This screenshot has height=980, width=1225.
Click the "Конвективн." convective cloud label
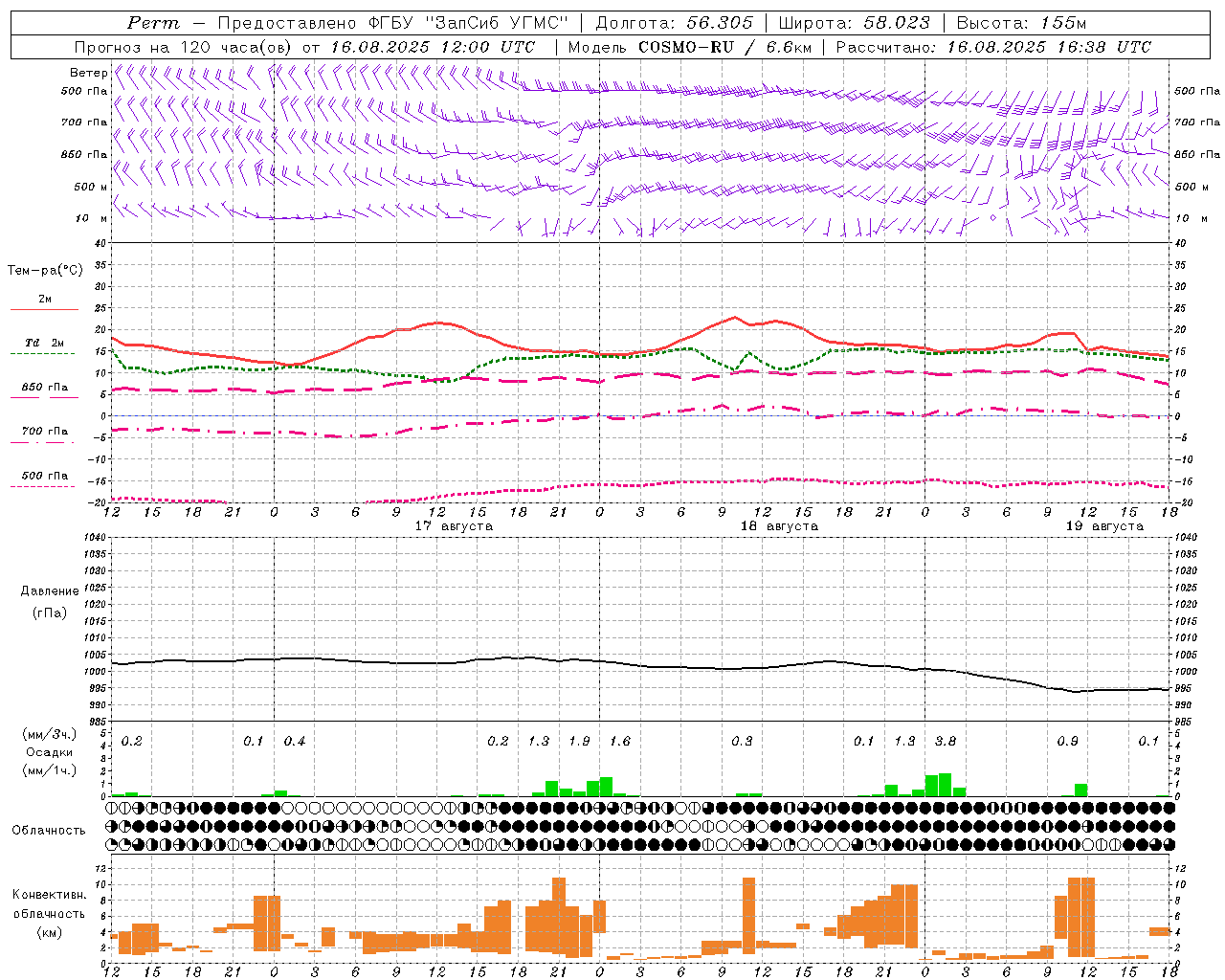[x=49, y=894]
